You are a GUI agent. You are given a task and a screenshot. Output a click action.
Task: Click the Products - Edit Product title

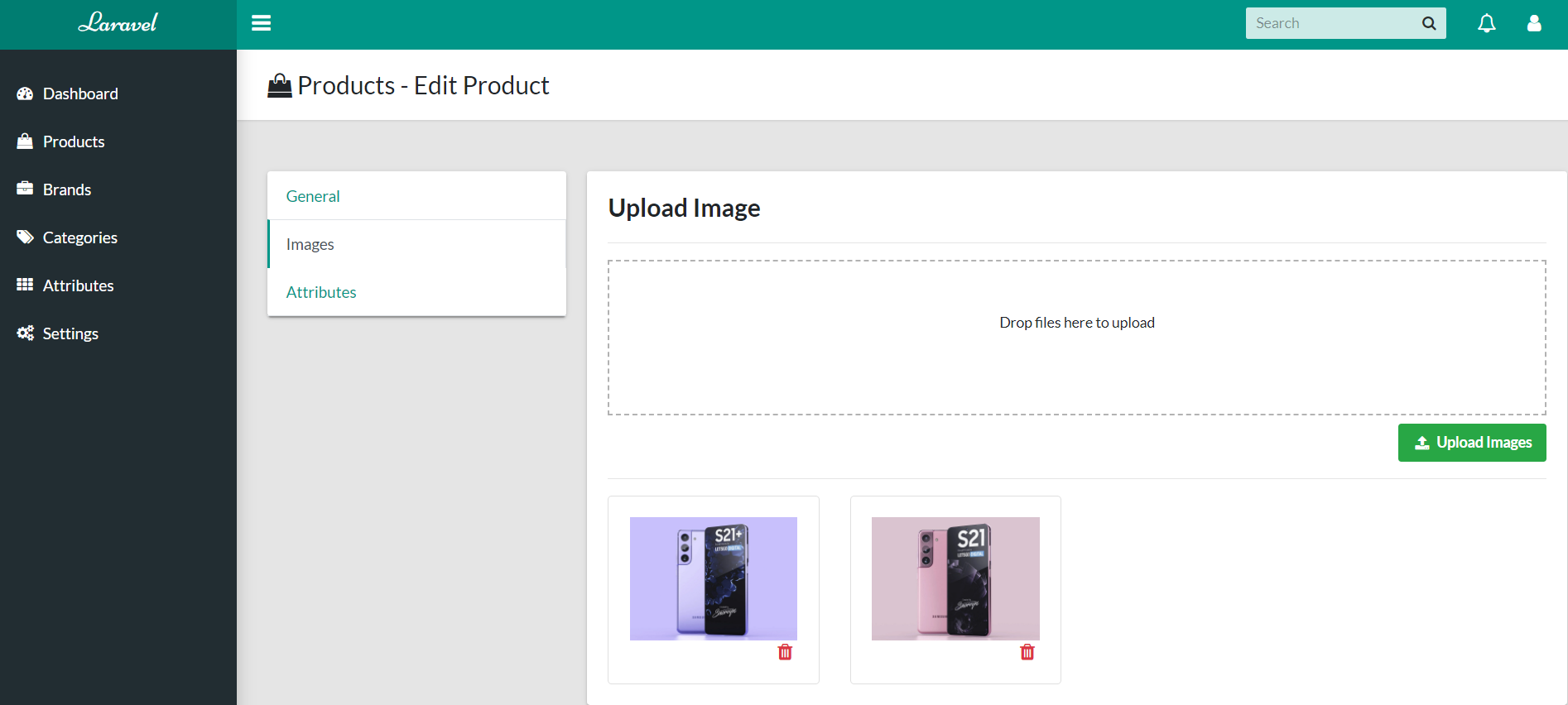tap(423, 85)
